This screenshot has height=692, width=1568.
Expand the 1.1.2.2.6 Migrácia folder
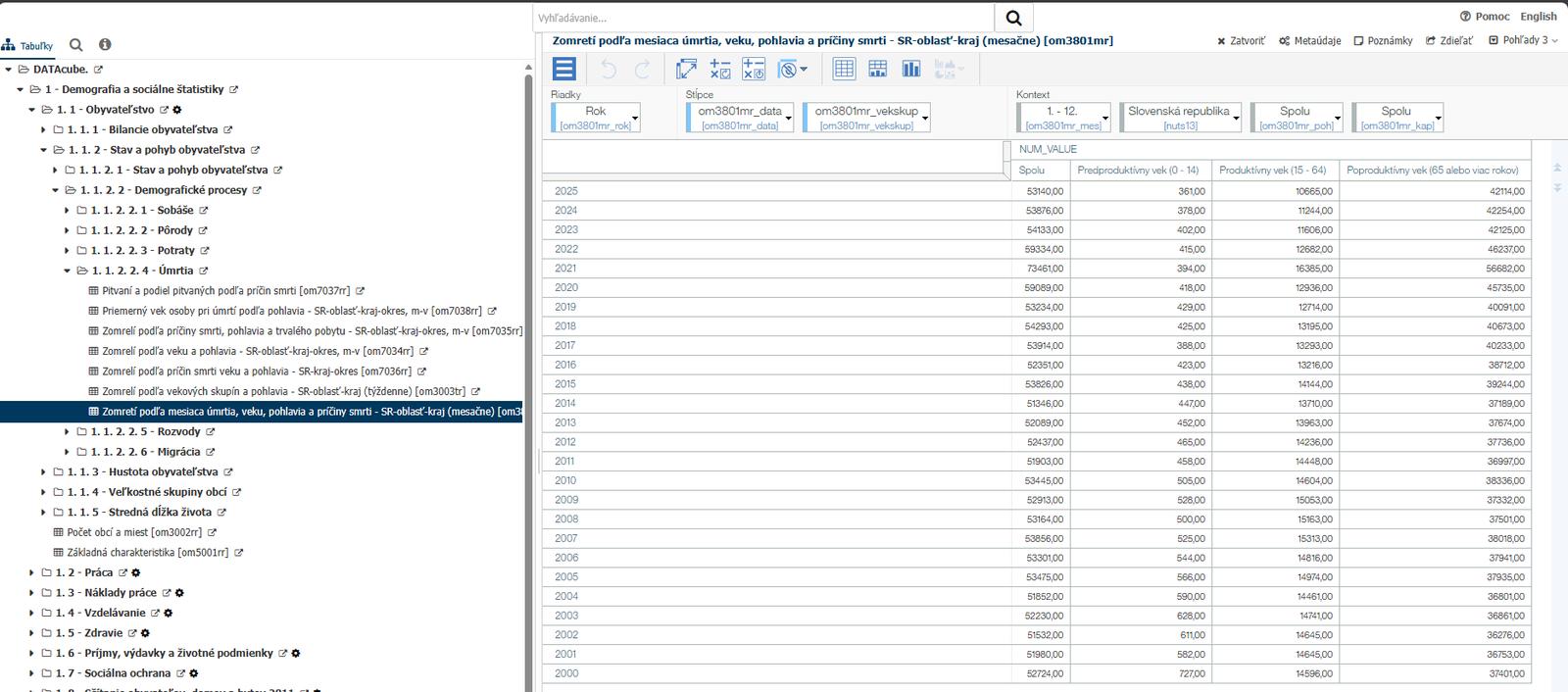(68, 452)
